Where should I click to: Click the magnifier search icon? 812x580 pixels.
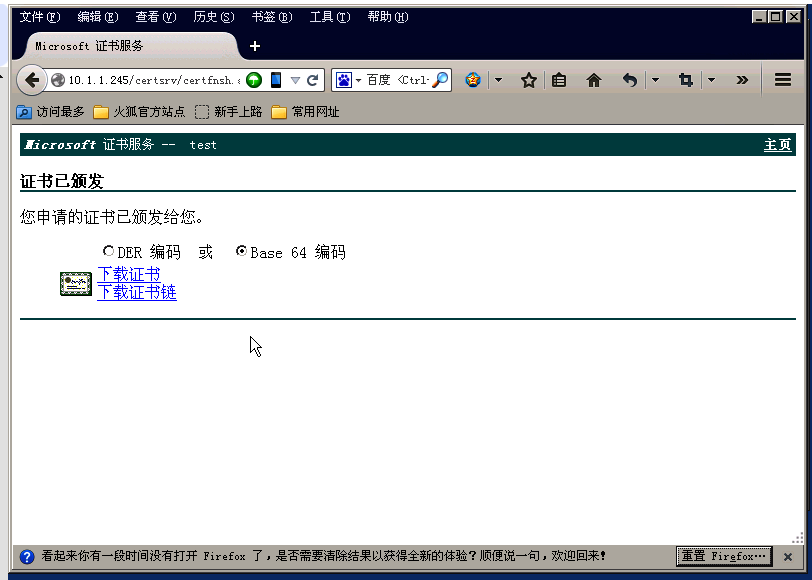pyautogui.click(x=440, y=80)
